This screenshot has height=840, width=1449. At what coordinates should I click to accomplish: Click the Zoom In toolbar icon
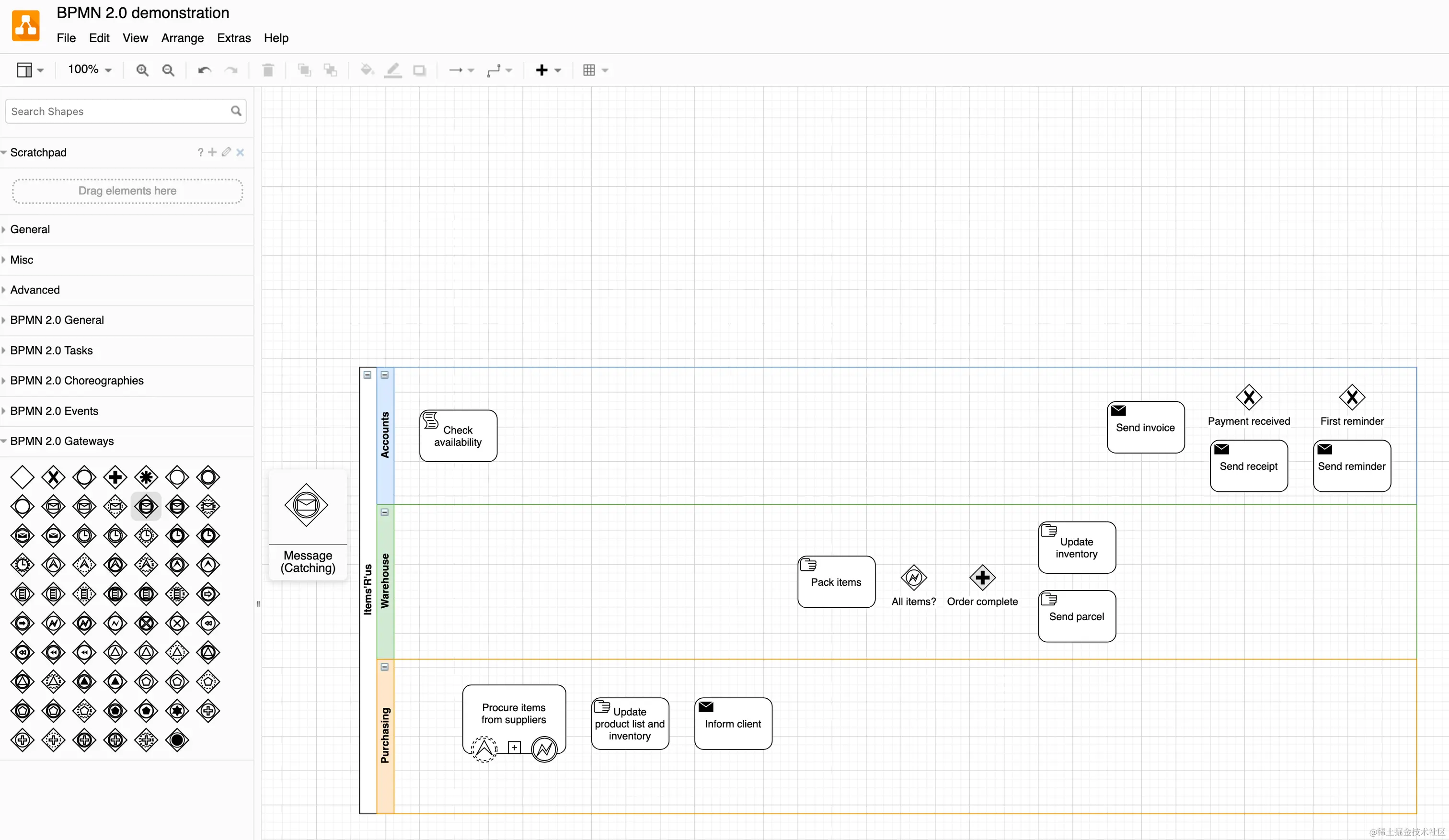(141, 70)
